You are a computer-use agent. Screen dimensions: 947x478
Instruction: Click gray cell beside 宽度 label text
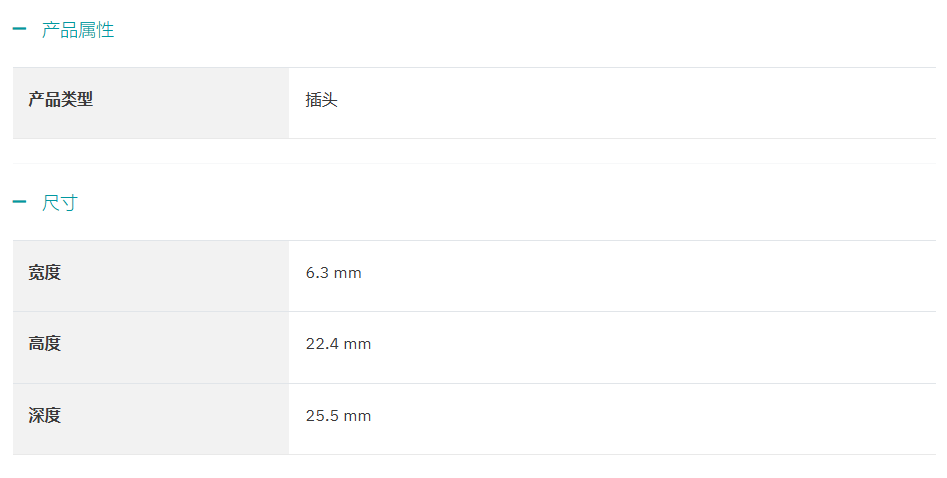pyautogui.click(x=175, y=276)
